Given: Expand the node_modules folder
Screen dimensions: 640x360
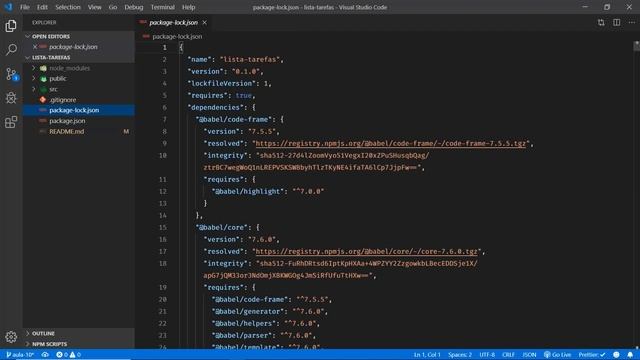Looking at the screenshot, I should click(34, 68).
